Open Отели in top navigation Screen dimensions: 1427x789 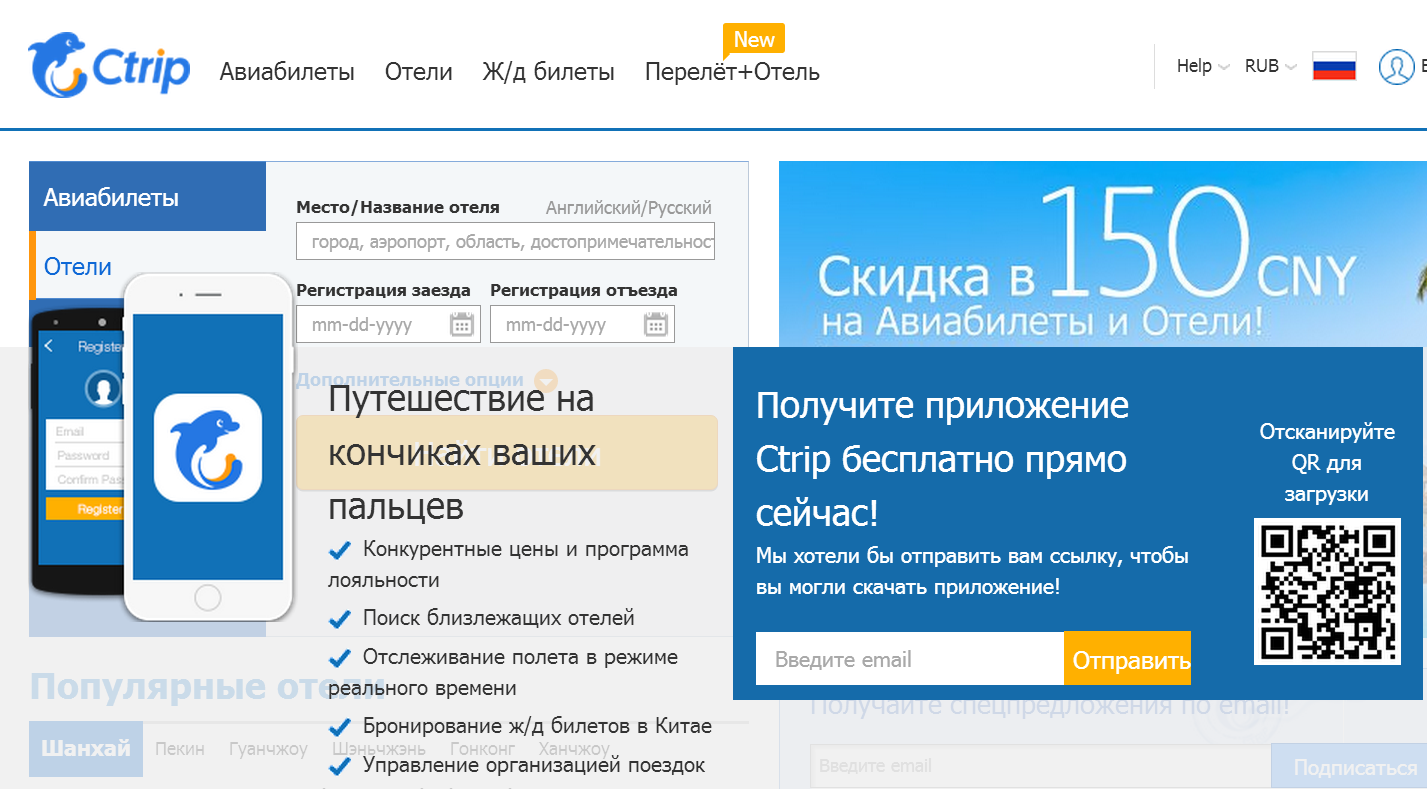tap(419, 72)
